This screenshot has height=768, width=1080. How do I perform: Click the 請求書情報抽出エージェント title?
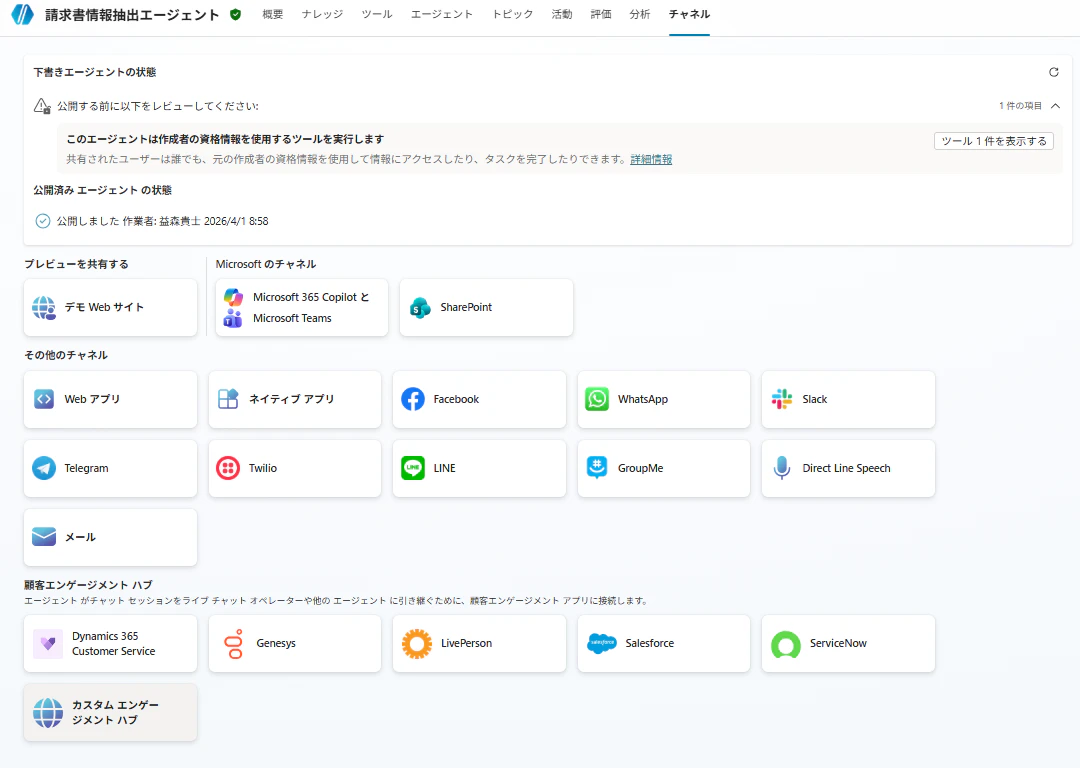(x=132, y=14)
